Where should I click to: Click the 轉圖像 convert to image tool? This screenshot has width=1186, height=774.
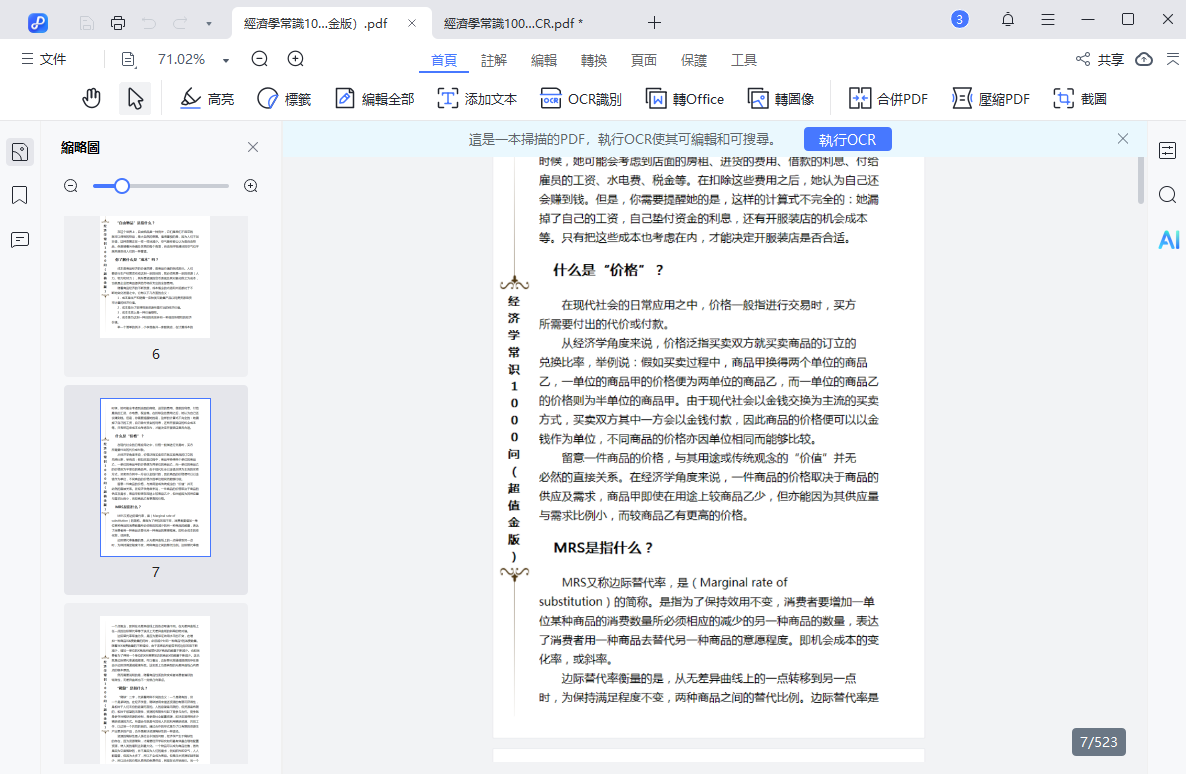(781, 98)
